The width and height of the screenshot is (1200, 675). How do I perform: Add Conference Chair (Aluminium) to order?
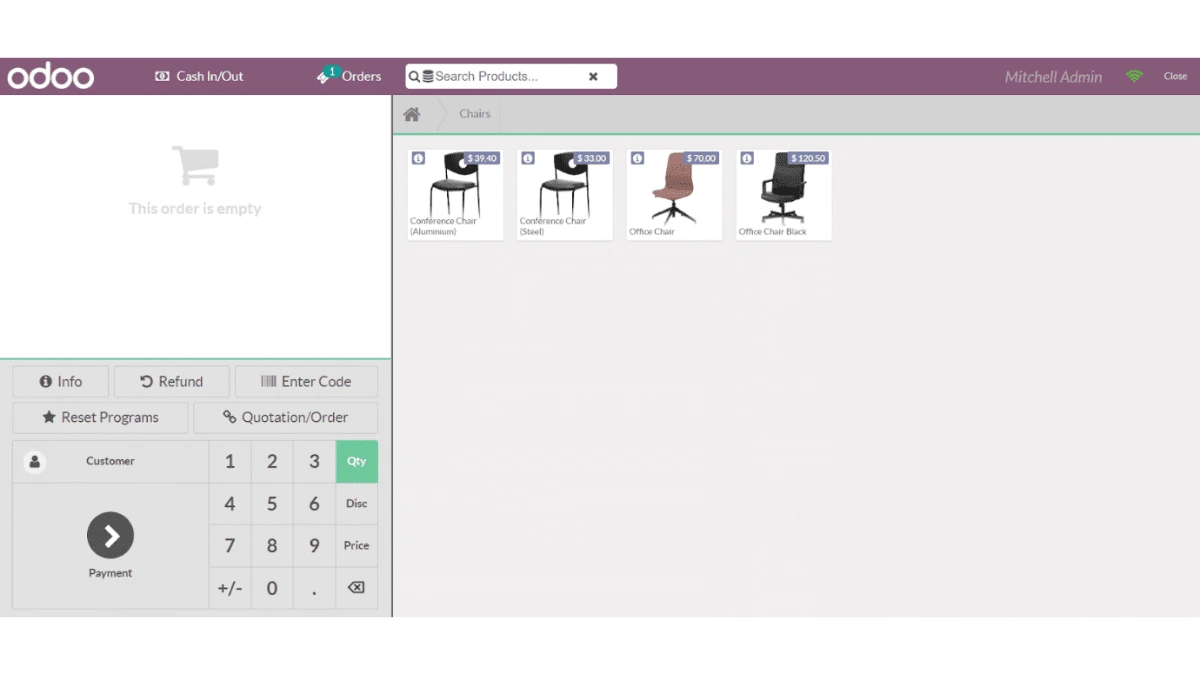point(455,195)
